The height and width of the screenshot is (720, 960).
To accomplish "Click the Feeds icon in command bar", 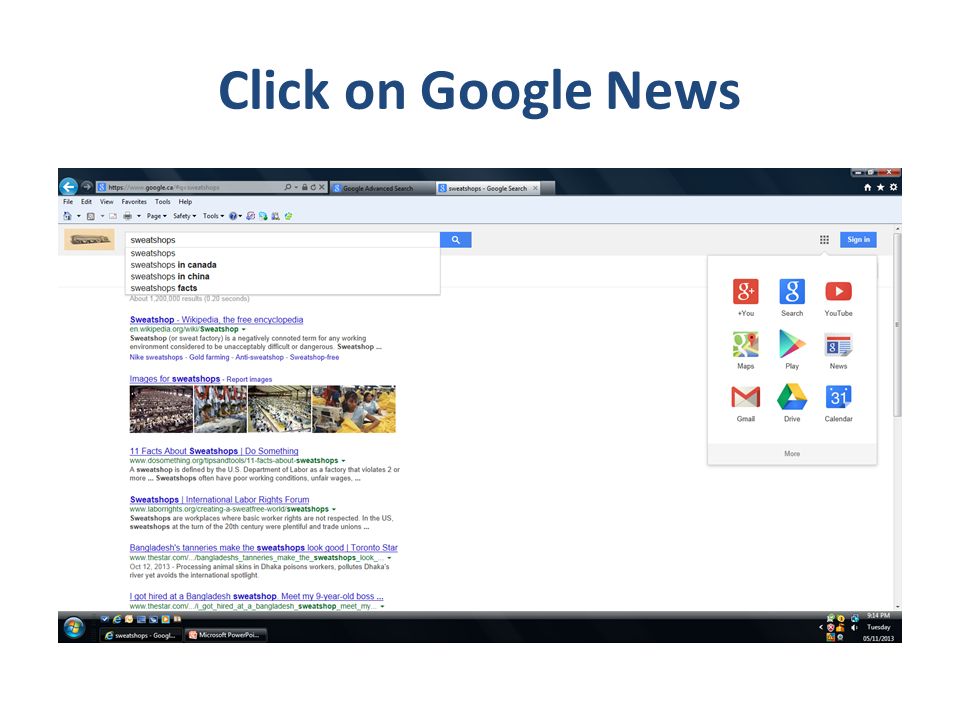I will pos(91,216).
